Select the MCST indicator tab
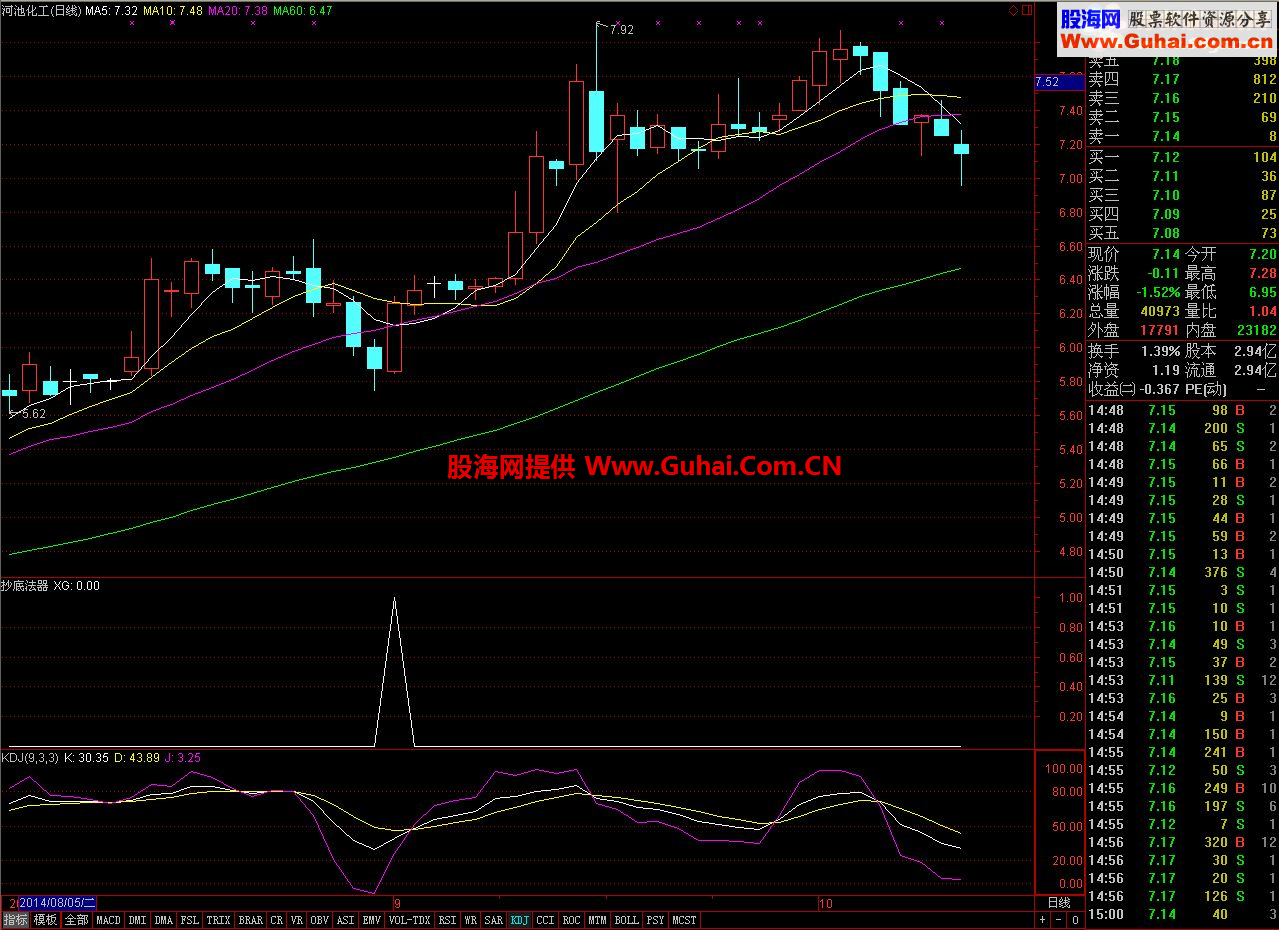This screenshot has height=930, width=1279. tap(683, 919)
